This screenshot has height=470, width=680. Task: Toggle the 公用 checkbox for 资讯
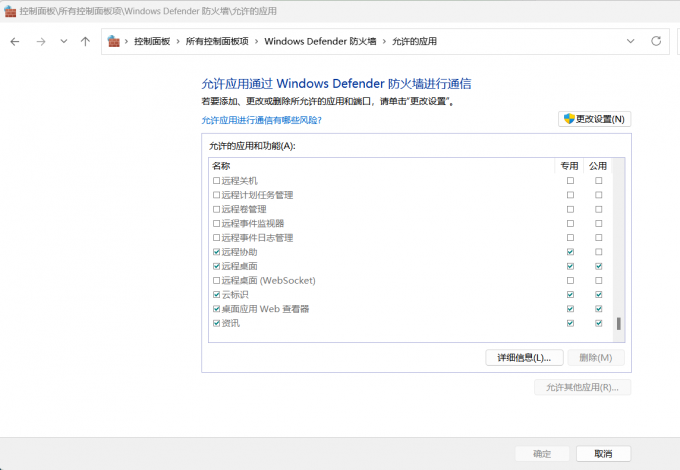(598, 323)
